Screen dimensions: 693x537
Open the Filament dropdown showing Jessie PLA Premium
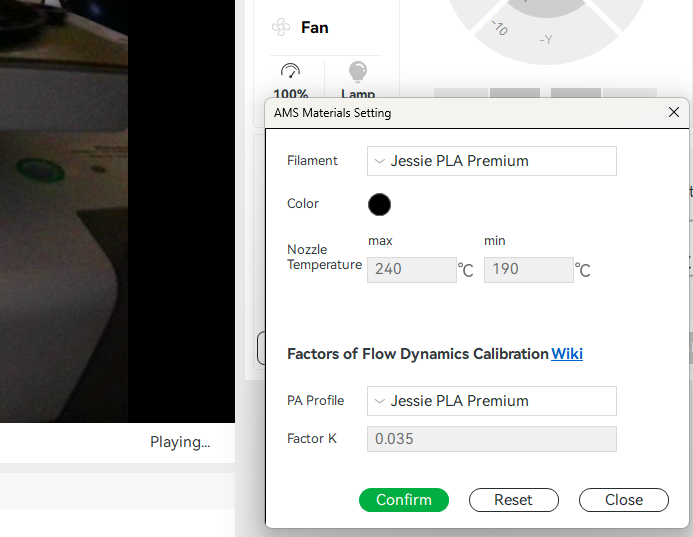pos(491,161)
